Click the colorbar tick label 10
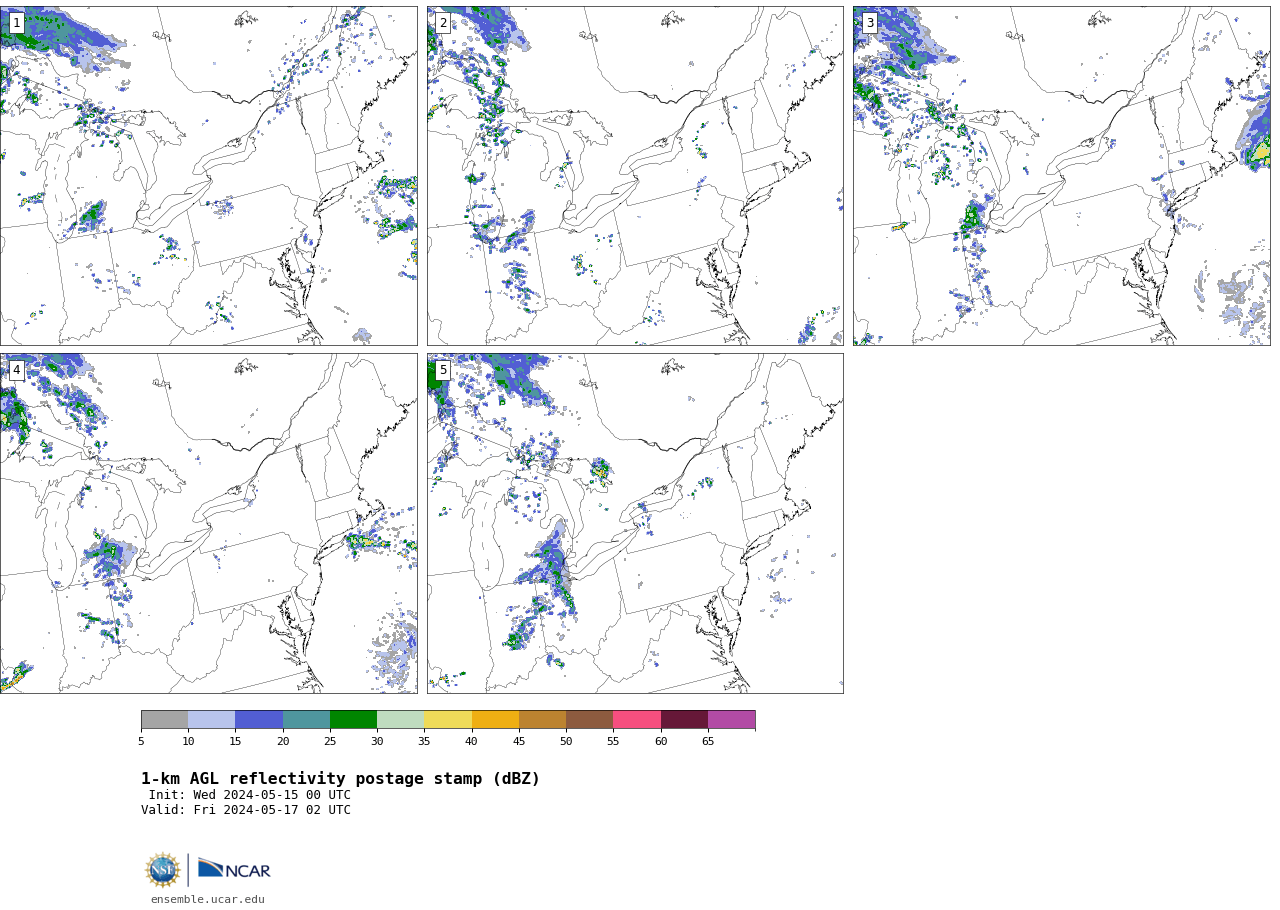1280x910 pixels. (188, 741)
